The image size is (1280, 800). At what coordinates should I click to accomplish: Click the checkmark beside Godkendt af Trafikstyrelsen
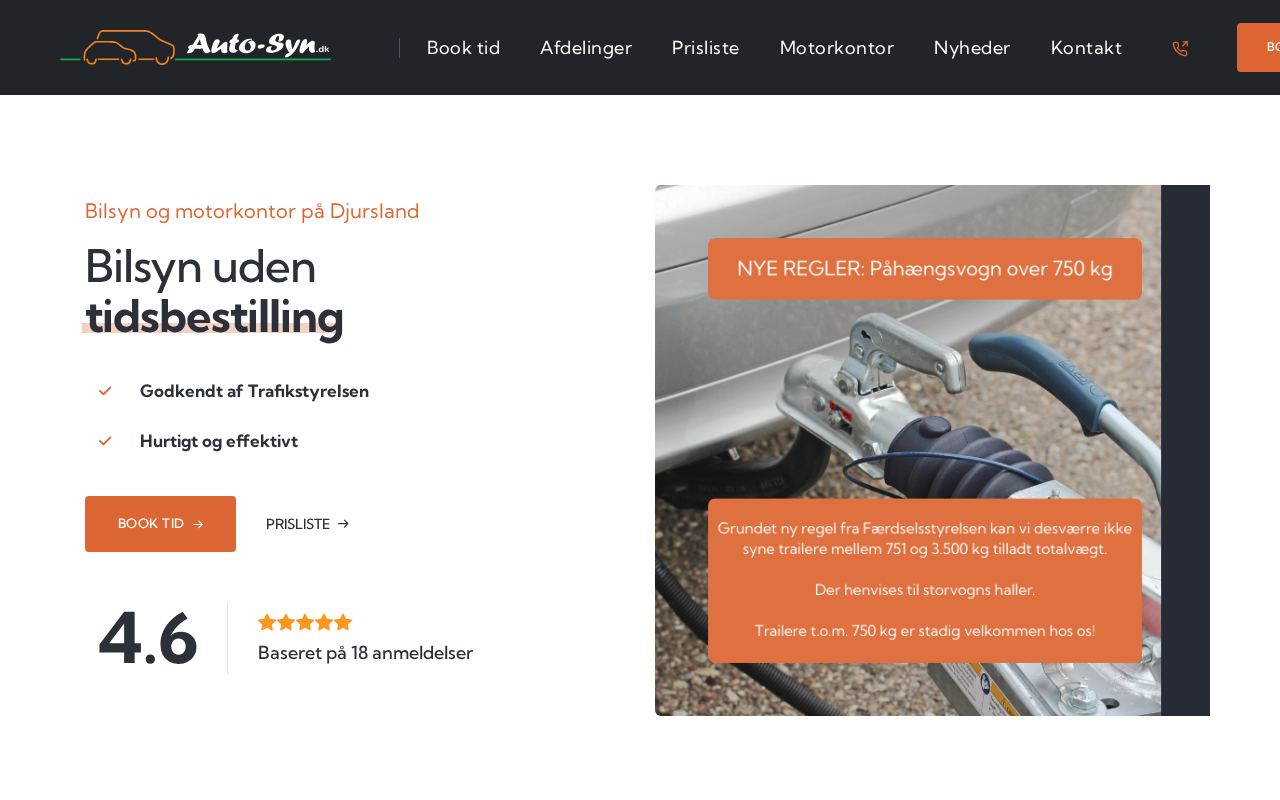point(105,391)
